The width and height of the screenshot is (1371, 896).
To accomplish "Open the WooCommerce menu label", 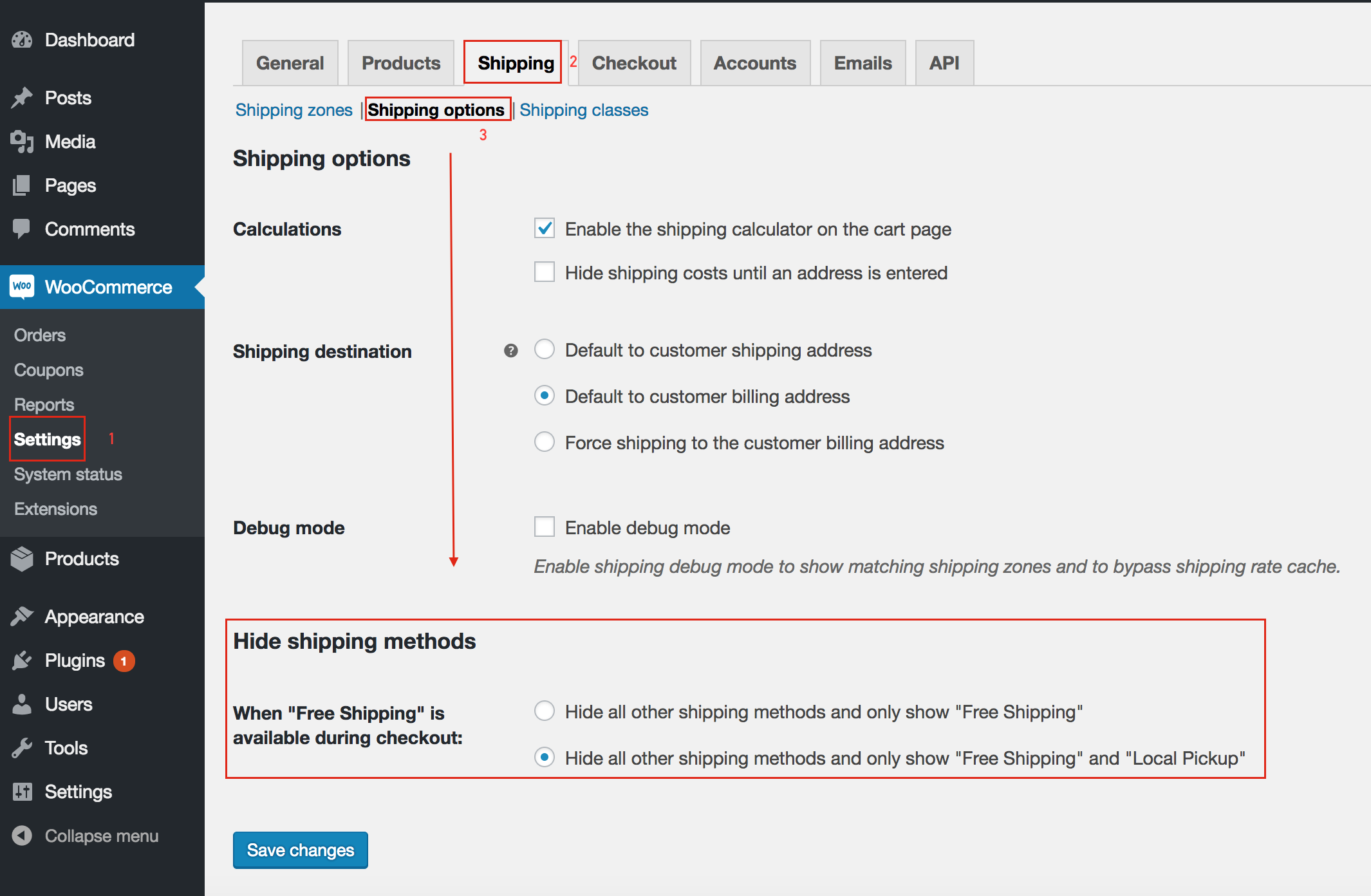I will coord(109,287).
